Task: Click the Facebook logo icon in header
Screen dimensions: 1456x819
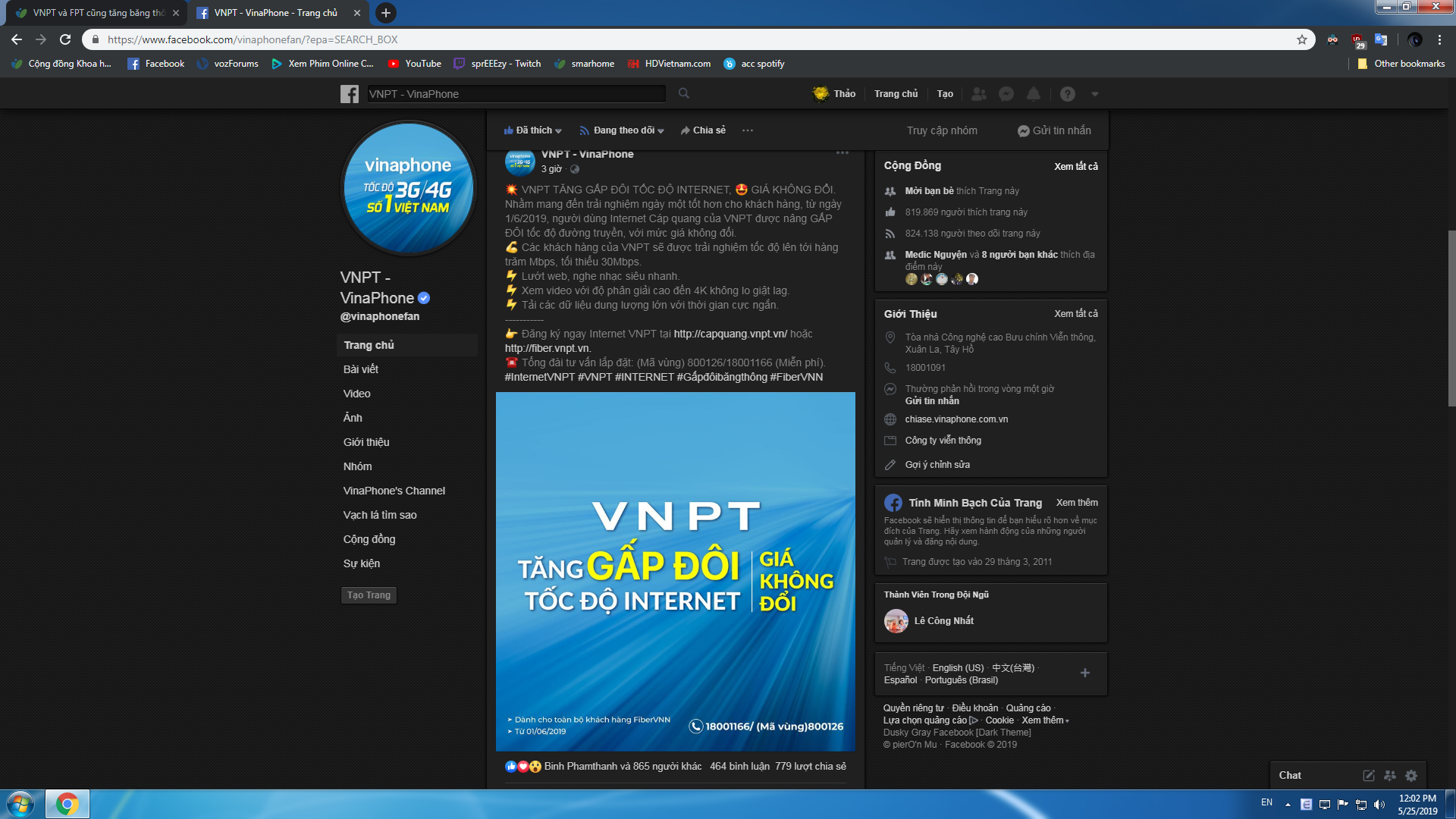Action: pyautogui.click(x=350, y=94)
